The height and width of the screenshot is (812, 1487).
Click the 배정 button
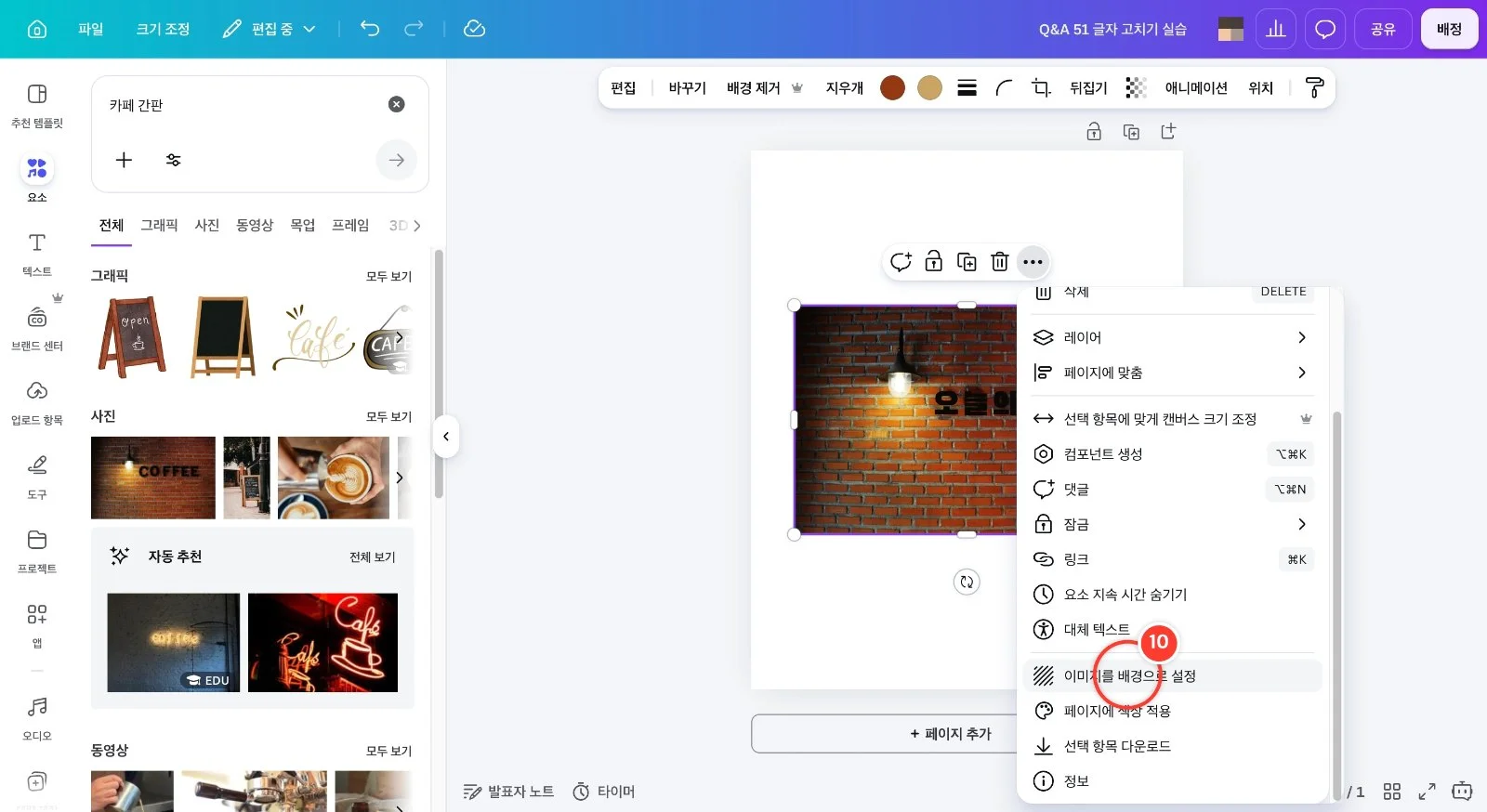pyautogui.click(x=1449, y=29)
